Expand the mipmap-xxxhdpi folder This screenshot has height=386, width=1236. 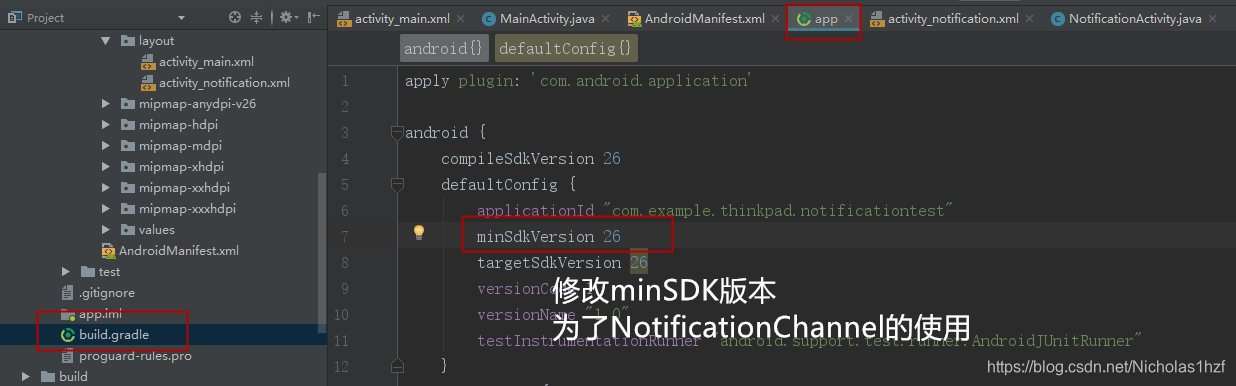point(106,209)
